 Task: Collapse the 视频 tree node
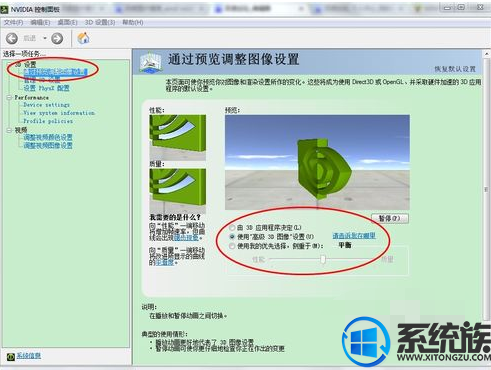tap(9, 130)
